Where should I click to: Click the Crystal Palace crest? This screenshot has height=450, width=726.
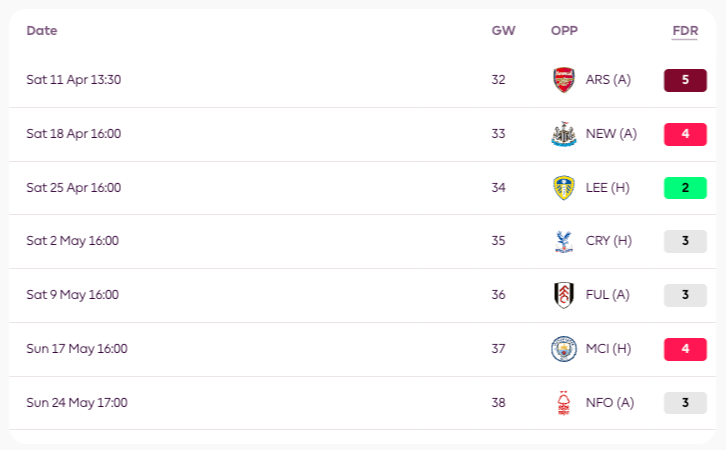pyautogui.click(x=563, y=241)
